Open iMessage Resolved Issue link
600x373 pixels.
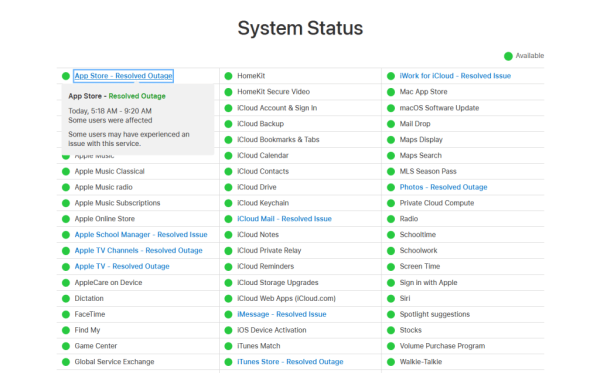(282, 314)
